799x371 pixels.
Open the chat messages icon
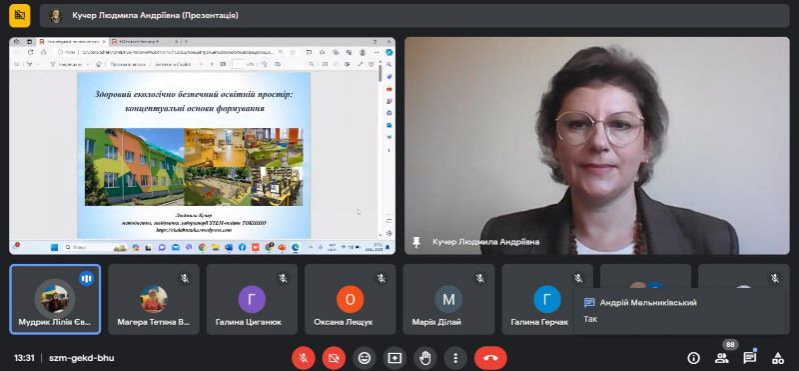pos(750,358)
